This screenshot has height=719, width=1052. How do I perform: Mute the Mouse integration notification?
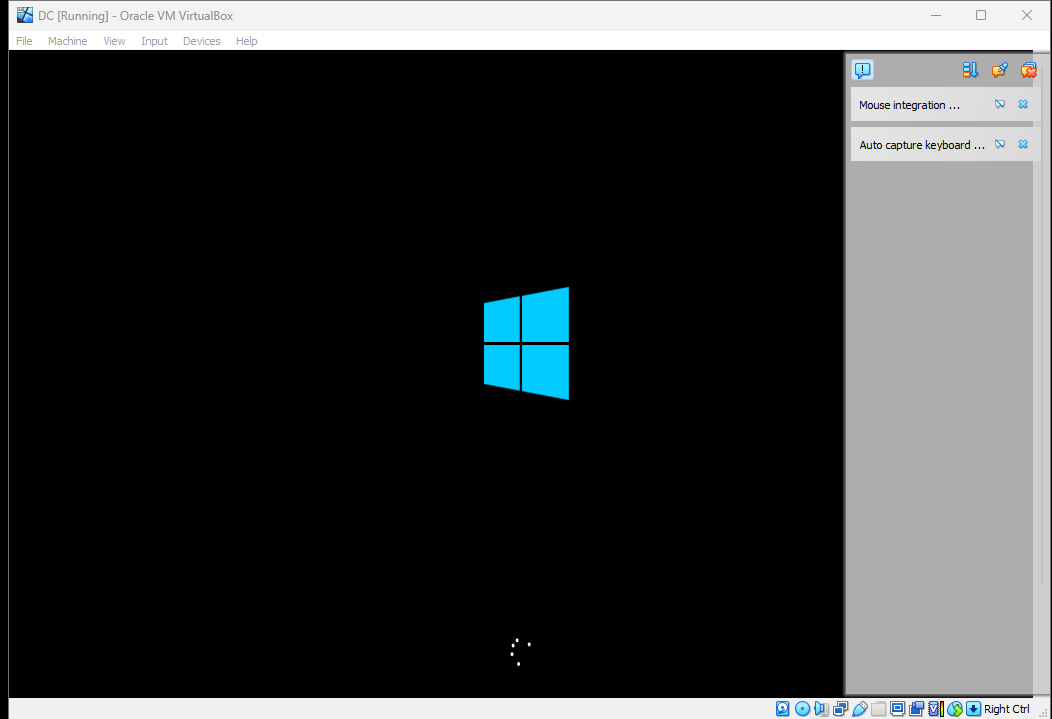tap(1000, 104)
